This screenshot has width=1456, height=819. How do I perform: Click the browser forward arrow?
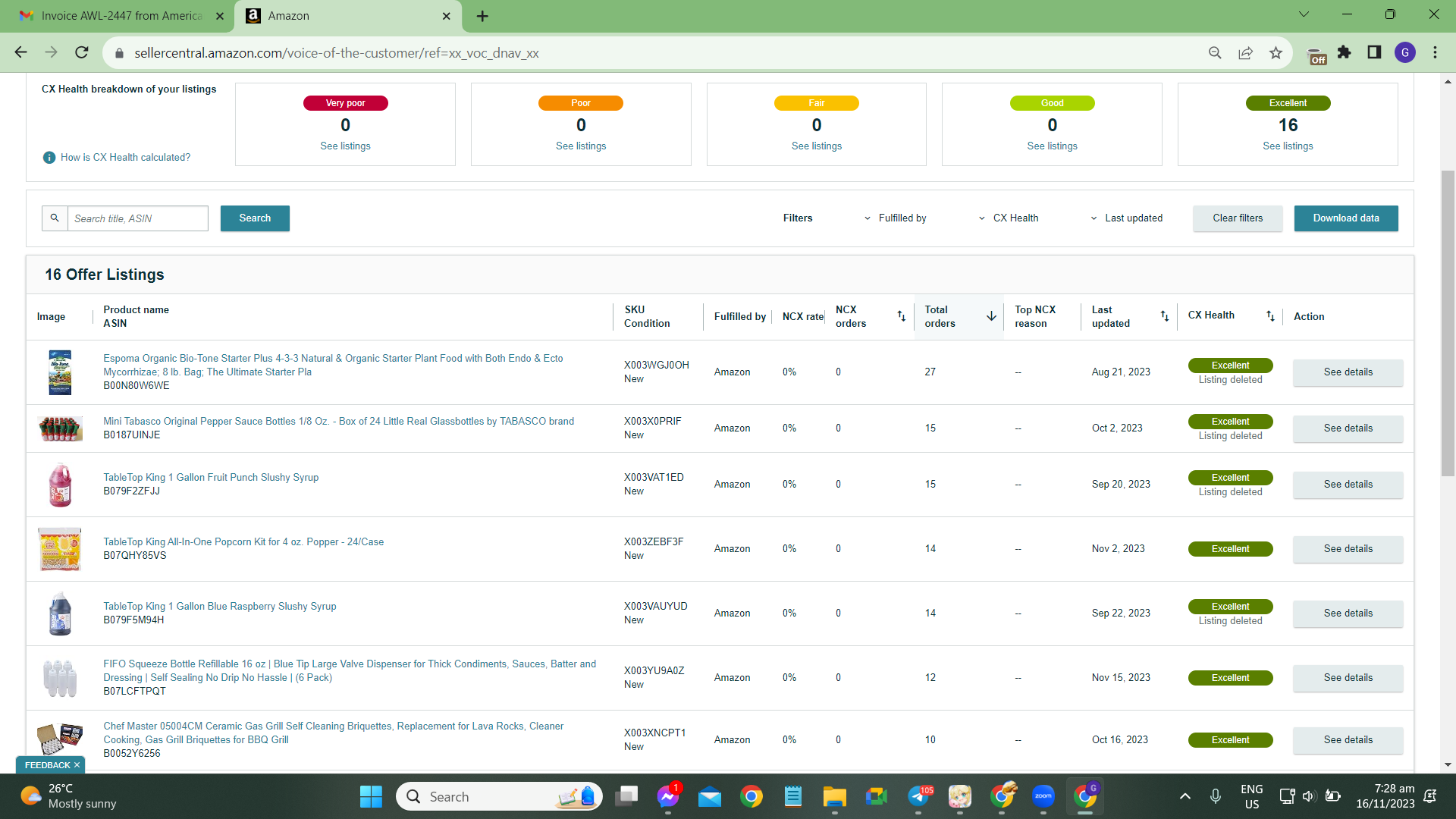[51, 52]
